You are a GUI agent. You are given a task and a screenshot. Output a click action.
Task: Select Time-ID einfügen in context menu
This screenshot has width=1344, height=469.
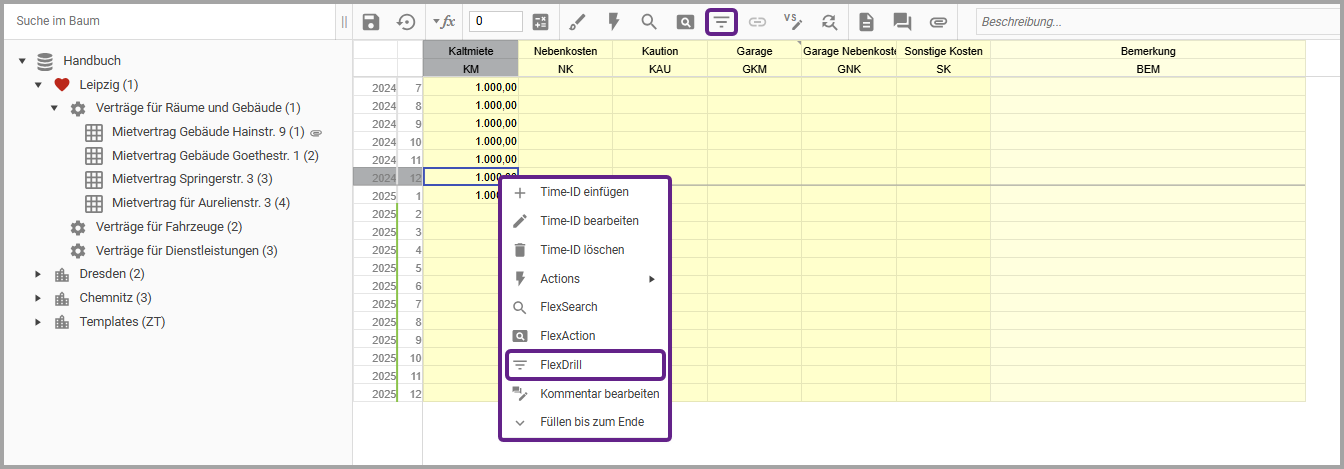(584, 192)
